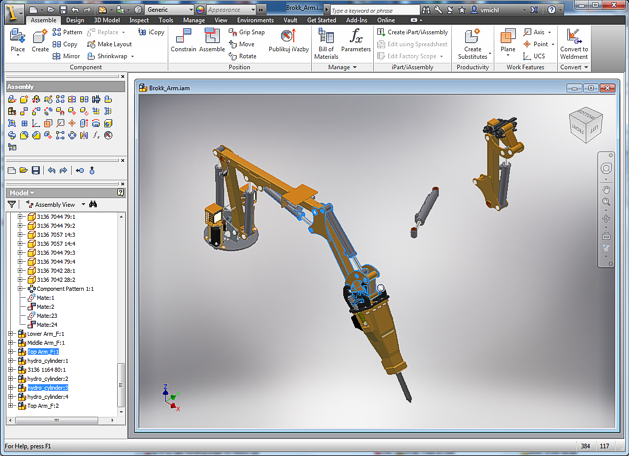The width and height of the screenshot is (629, 456).
Task: Click Make Layout tool
Action: coord(109,44)
